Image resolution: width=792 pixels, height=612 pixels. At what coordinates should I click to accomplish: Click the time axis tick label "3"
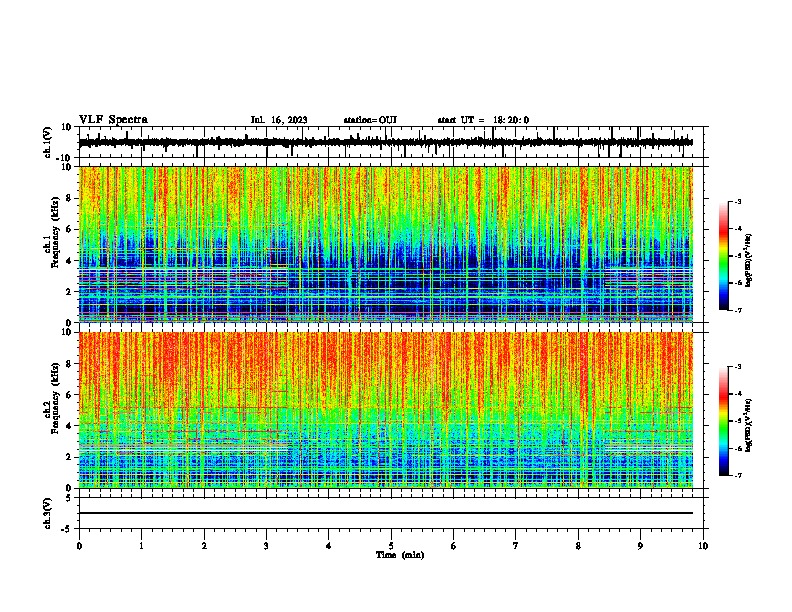tap(266, 546)
